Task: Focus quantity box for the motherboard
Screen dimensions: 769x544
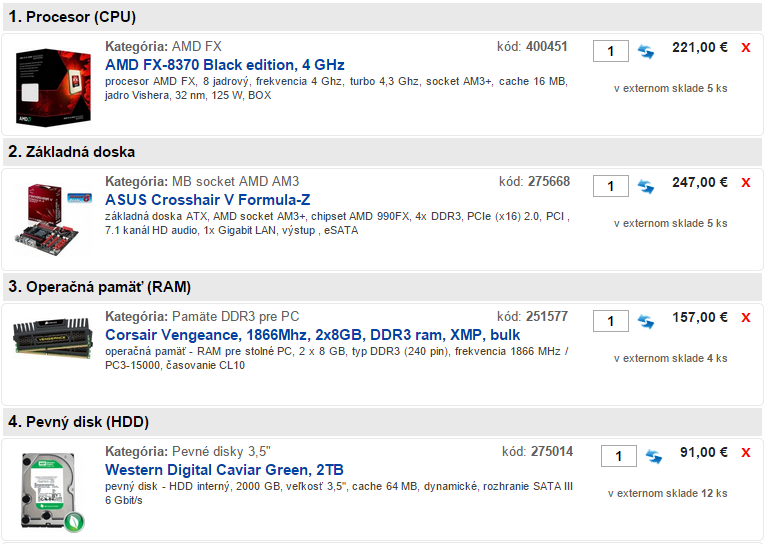Action: [610, 186]
